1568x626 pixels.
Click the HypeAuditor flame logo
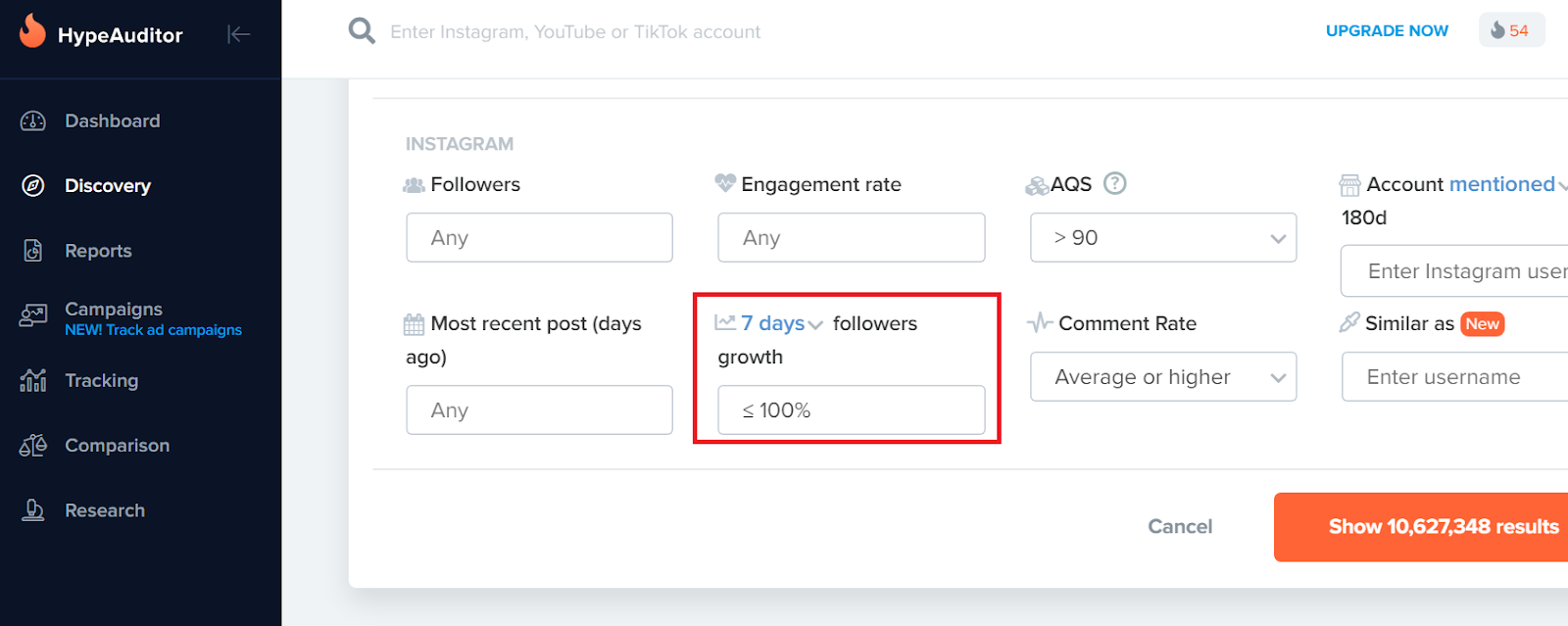32,31
